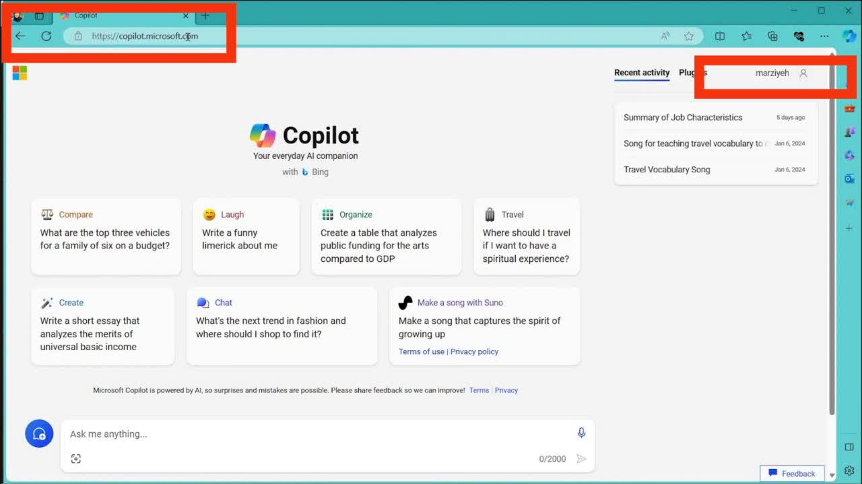This screenshot has height=484, width=862.
Task: Submit message with send arrow
Action: pos(581,459)
